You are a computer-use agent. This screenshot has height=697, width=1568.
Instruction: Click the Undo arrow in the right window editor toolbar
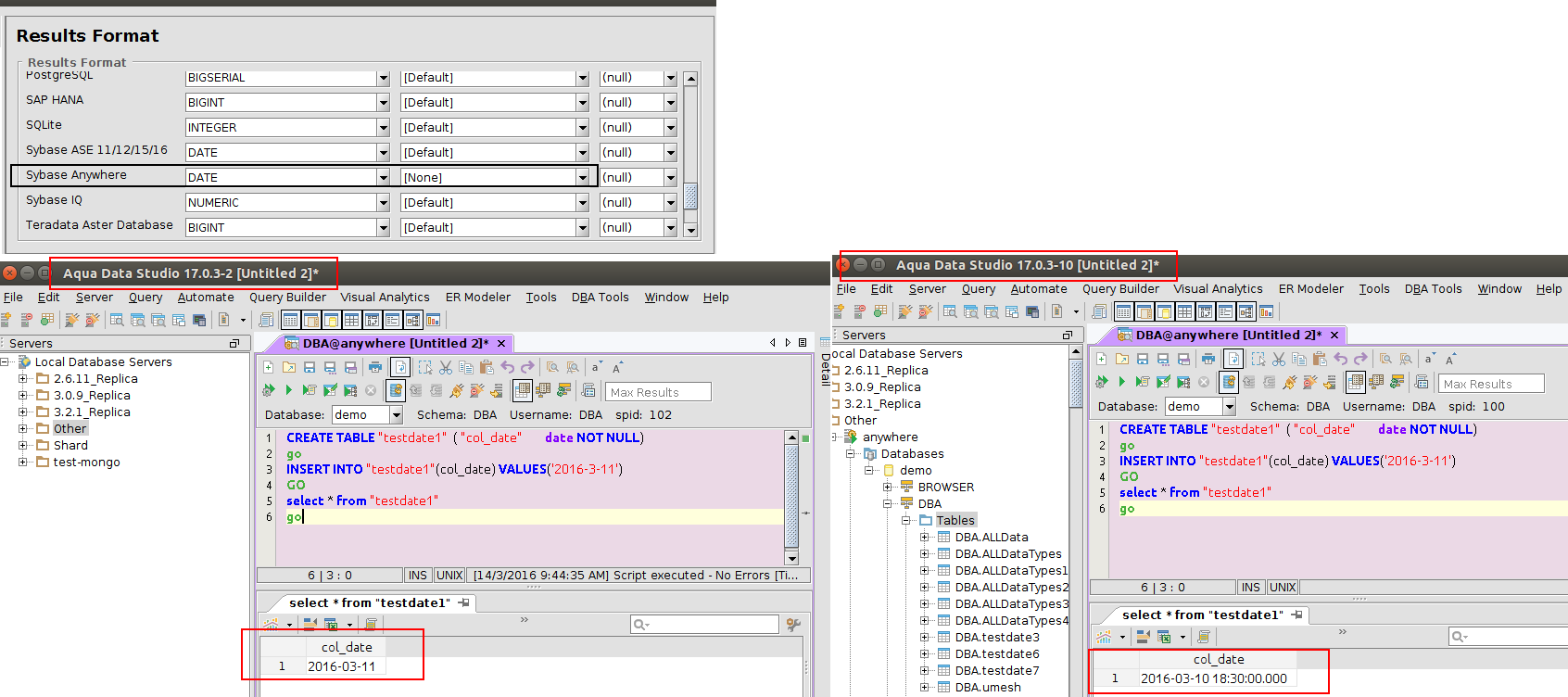[x=1341, y=359]
